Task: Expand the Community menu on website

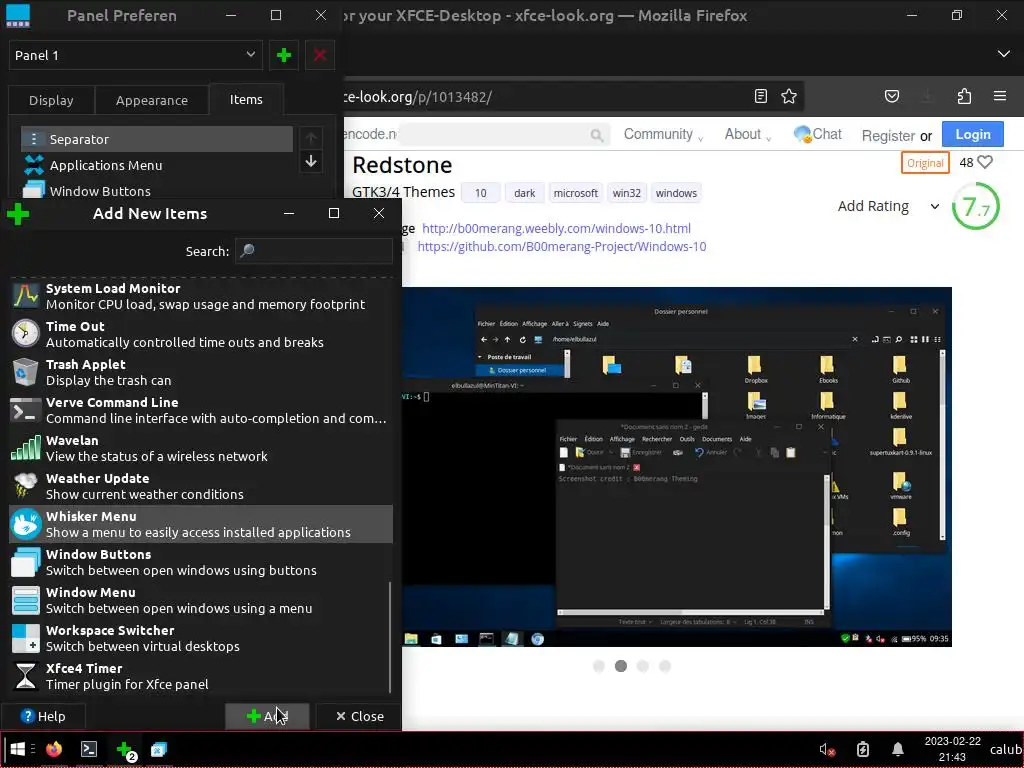Action: click(663, 135)
